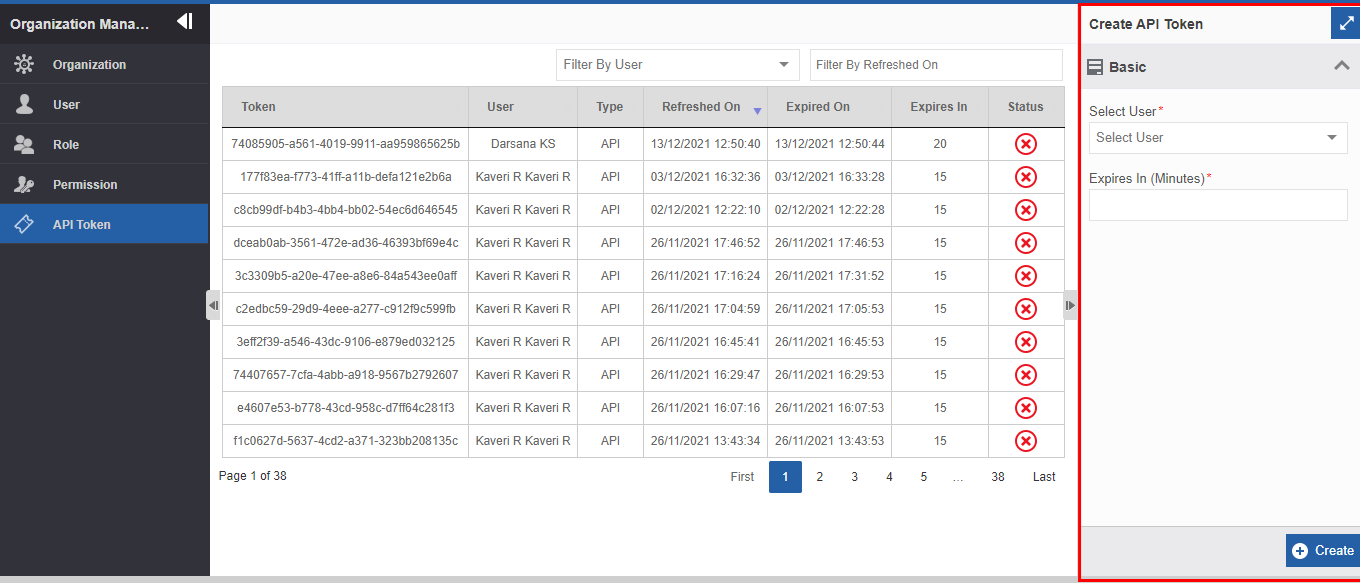1360x583 pixels.
Task: Go to page 2
Action: point(820,477)
